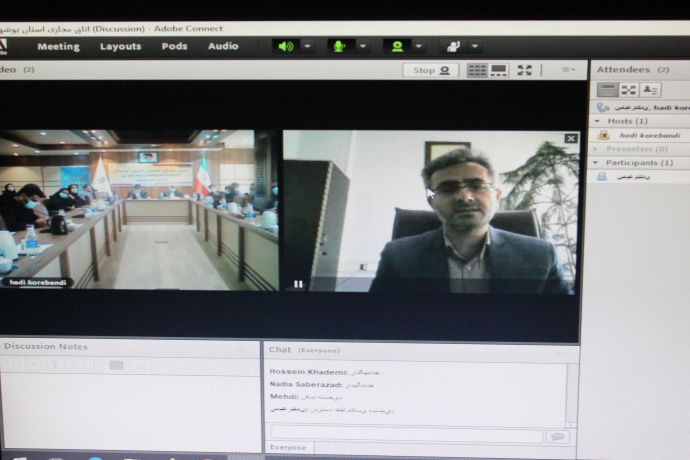Open the microphone options dropdown arrow
Viewport: 690px width, 460px height.
tap(363, 46)
